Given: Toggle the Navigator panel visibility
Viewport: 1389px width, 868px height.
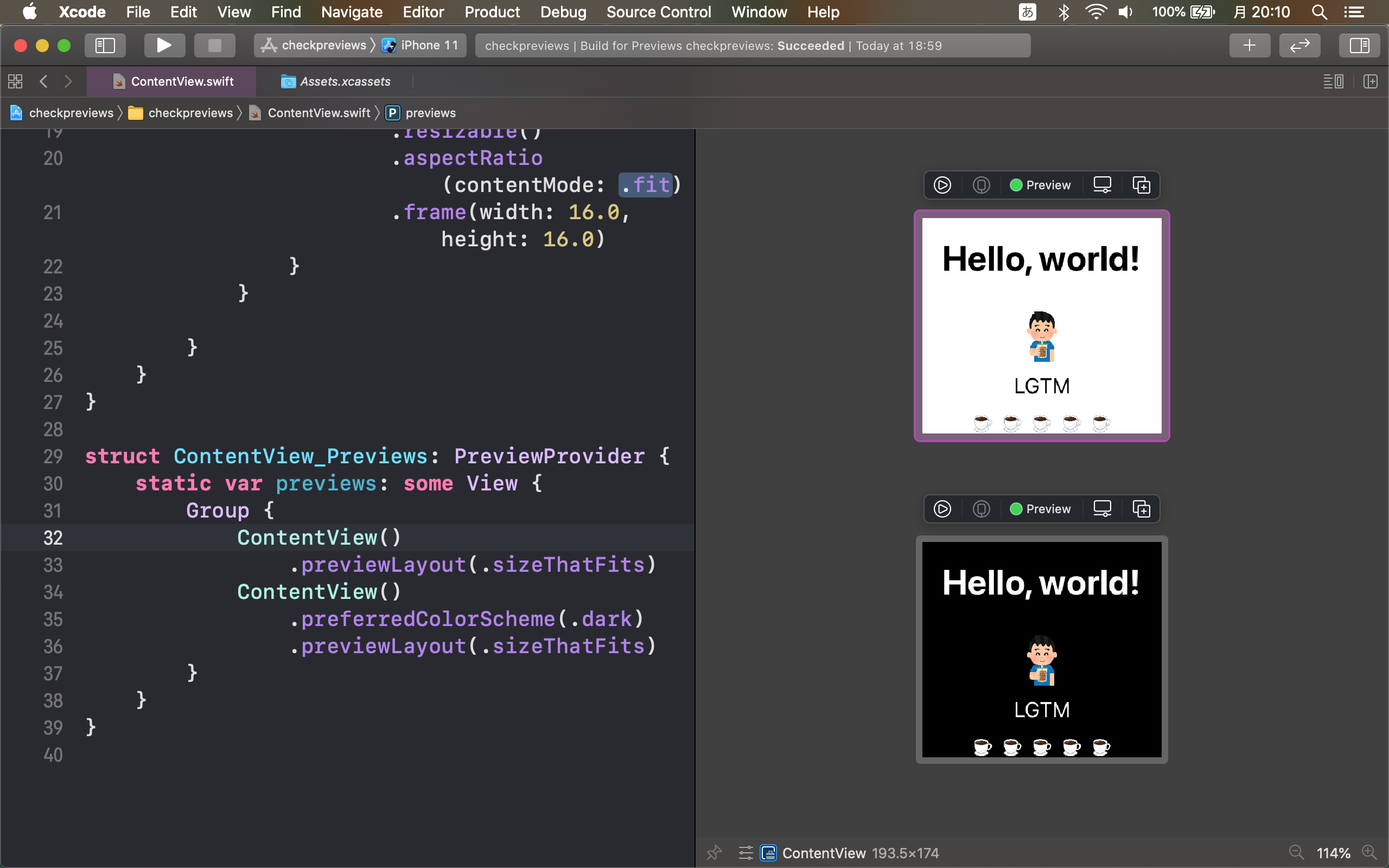Looking at the screenshot, I should click(x=105, y=46).
